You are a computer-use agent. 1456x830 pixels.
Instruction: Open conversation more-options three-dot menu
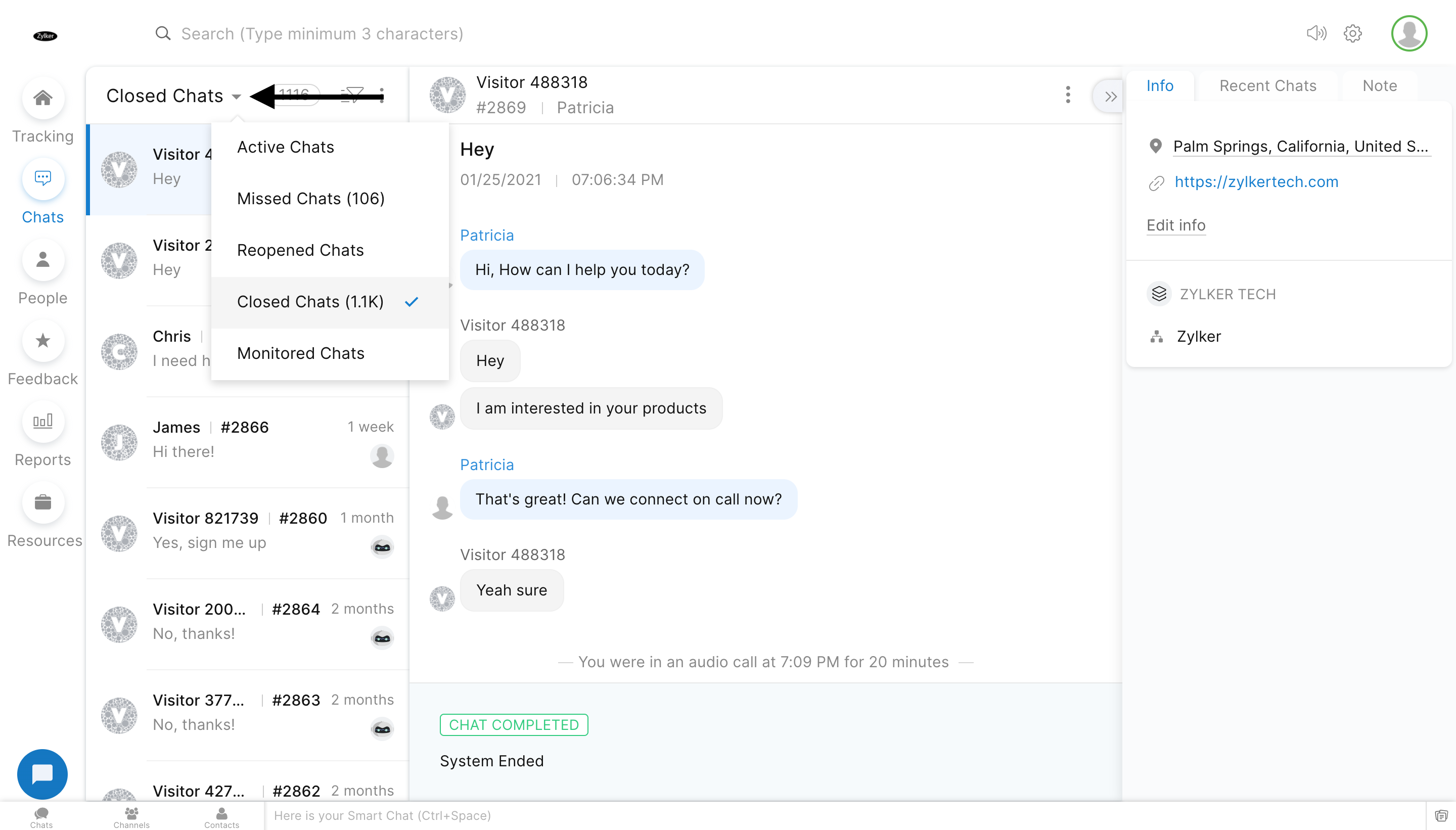point(1067,95)
